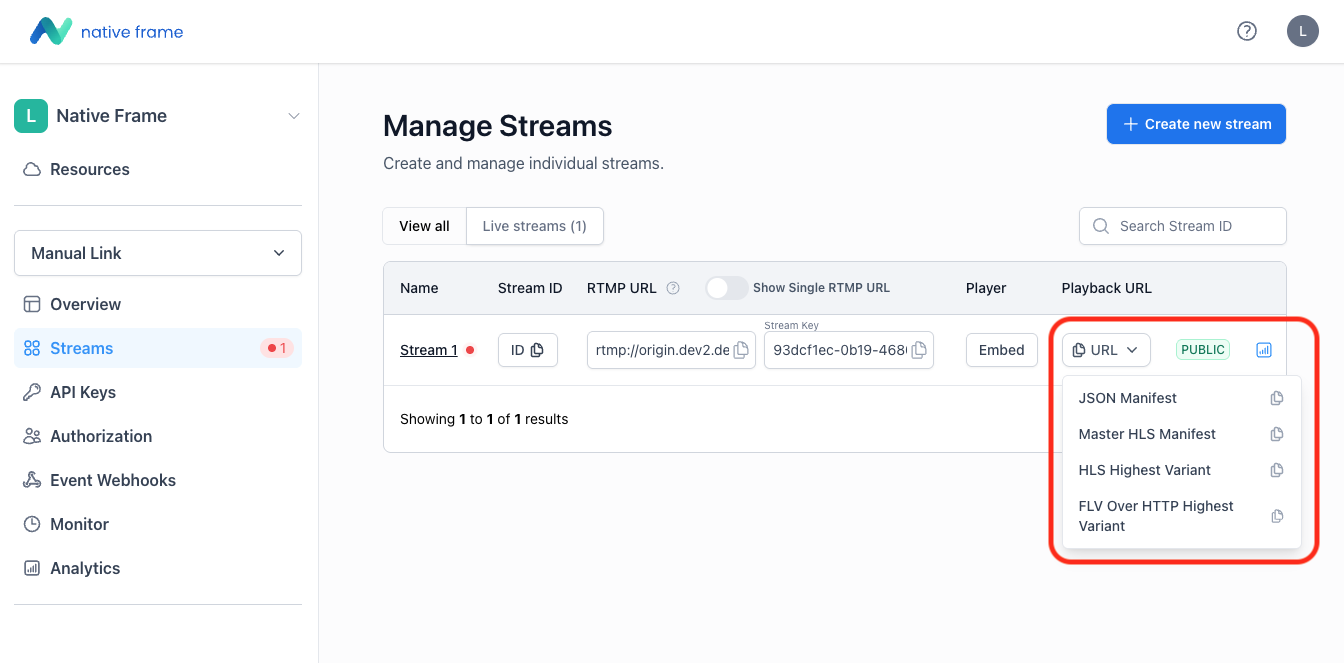Open the Manual Link dropdown
The width and height of the screenshot is (1344, 663).
pyautogui.click(x=158, y=253)
